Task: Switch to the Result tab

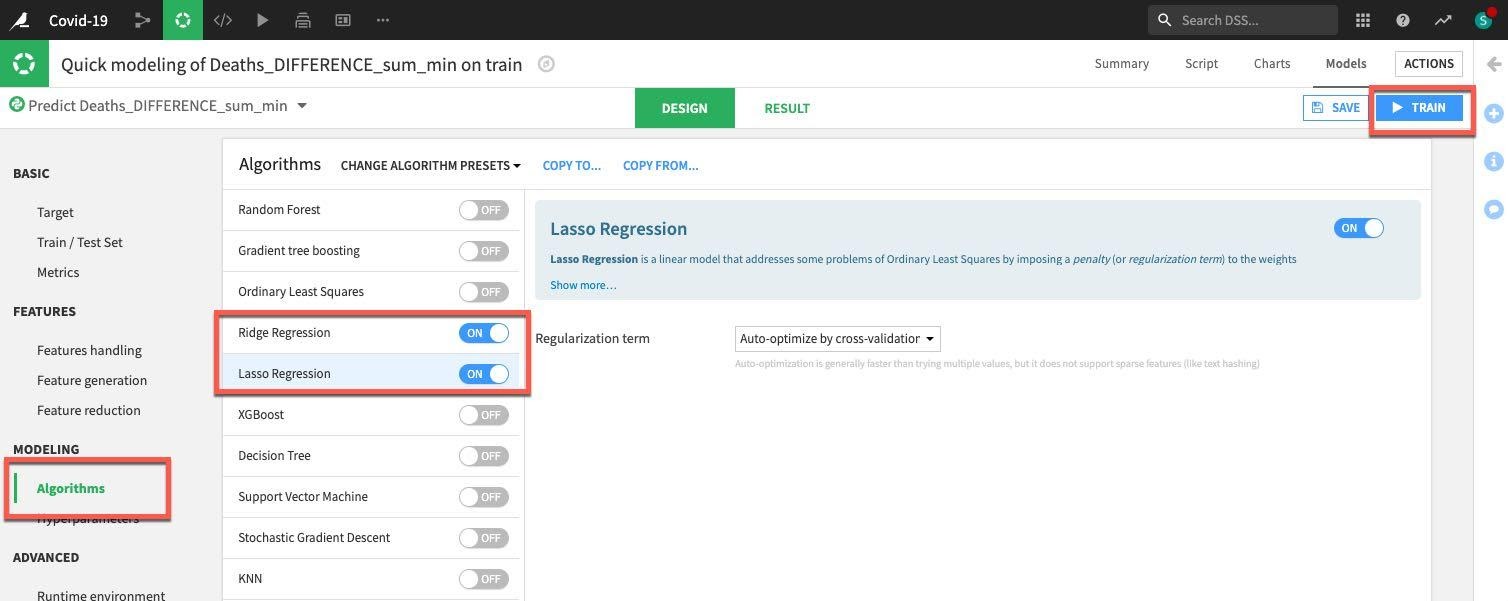Action: [787, 108]
